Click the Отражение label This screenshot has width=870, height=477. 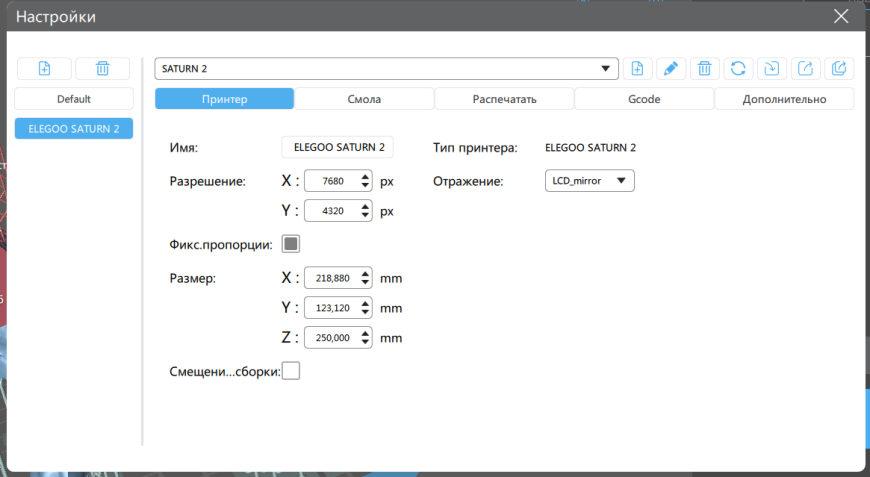click(468, 181)
